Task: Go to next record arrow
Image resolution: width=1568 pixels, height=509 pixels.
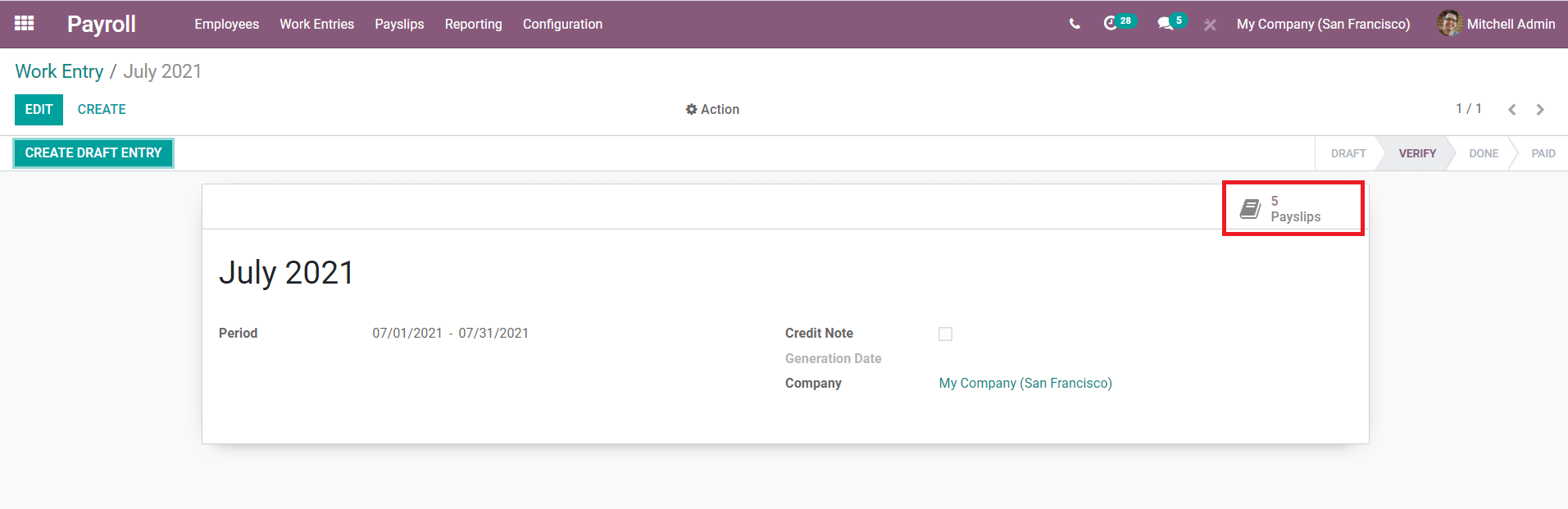Action: pyautogui.click(x=1540, y=110)
